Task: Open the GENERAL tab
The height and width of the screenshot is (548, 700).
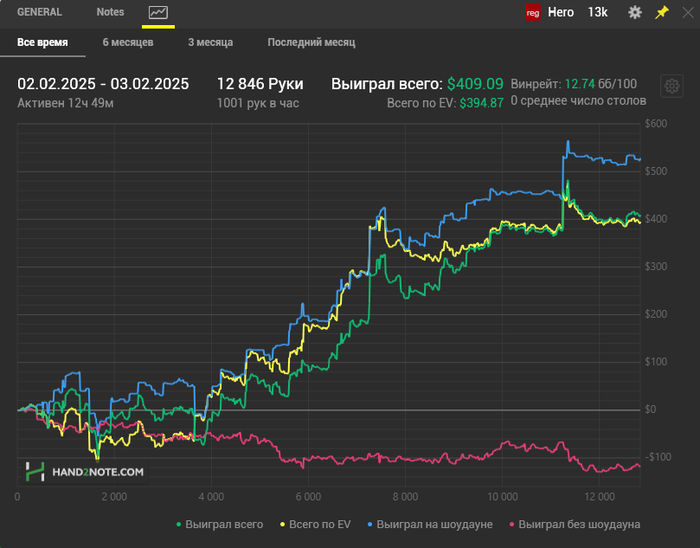Action: click(x=39, y=12)
